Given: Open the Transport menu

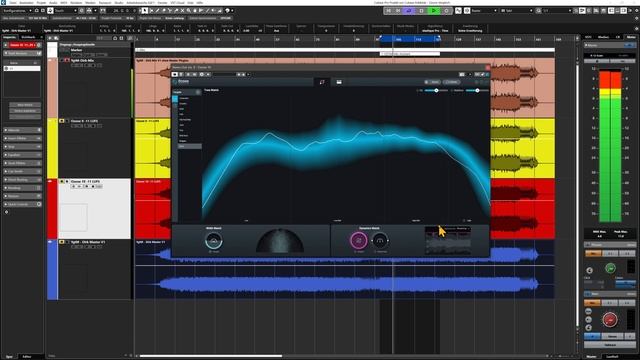Looking at the screenshot, I should pyautogui.click(x=105, y=2).
